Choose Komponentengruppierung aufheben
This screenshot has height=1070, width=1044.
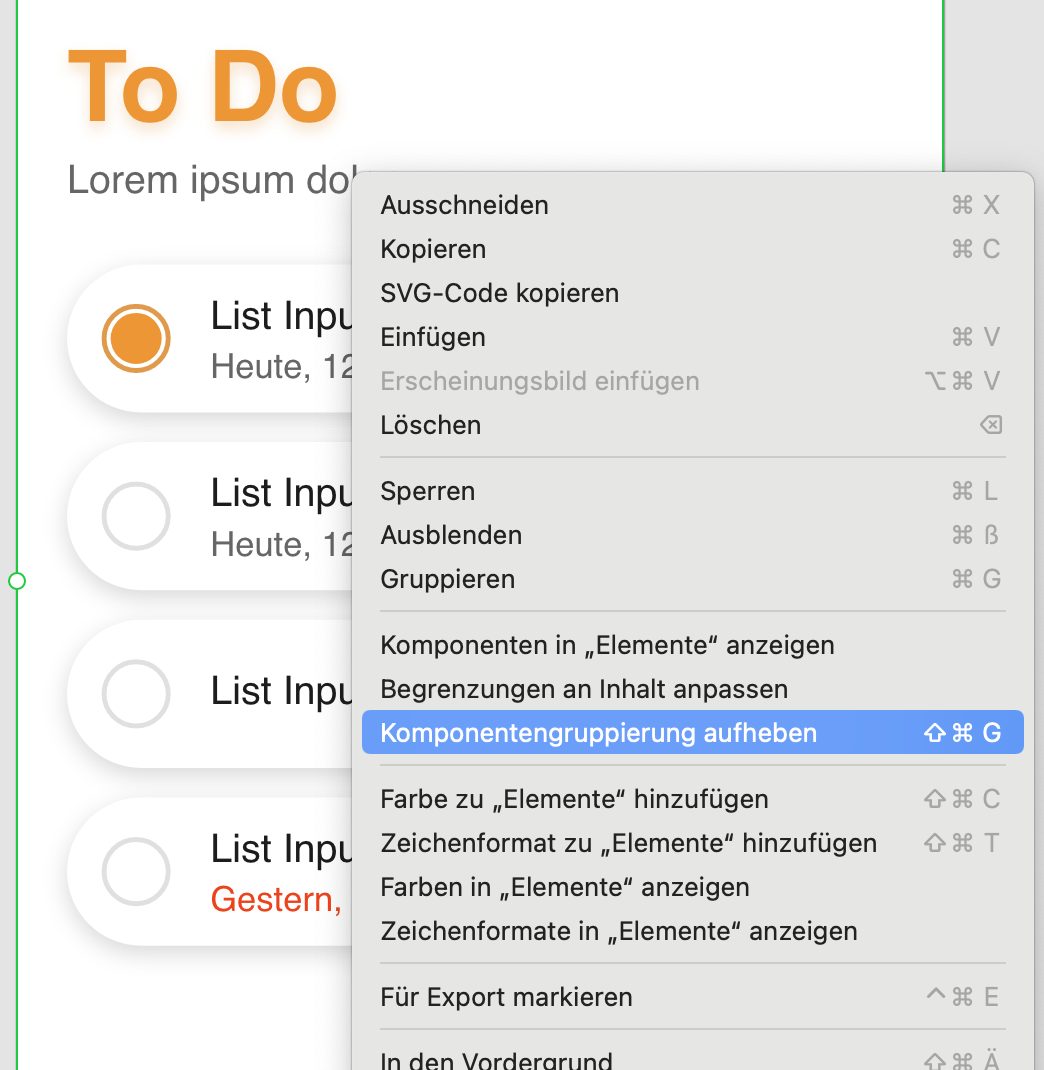point(693,732)
